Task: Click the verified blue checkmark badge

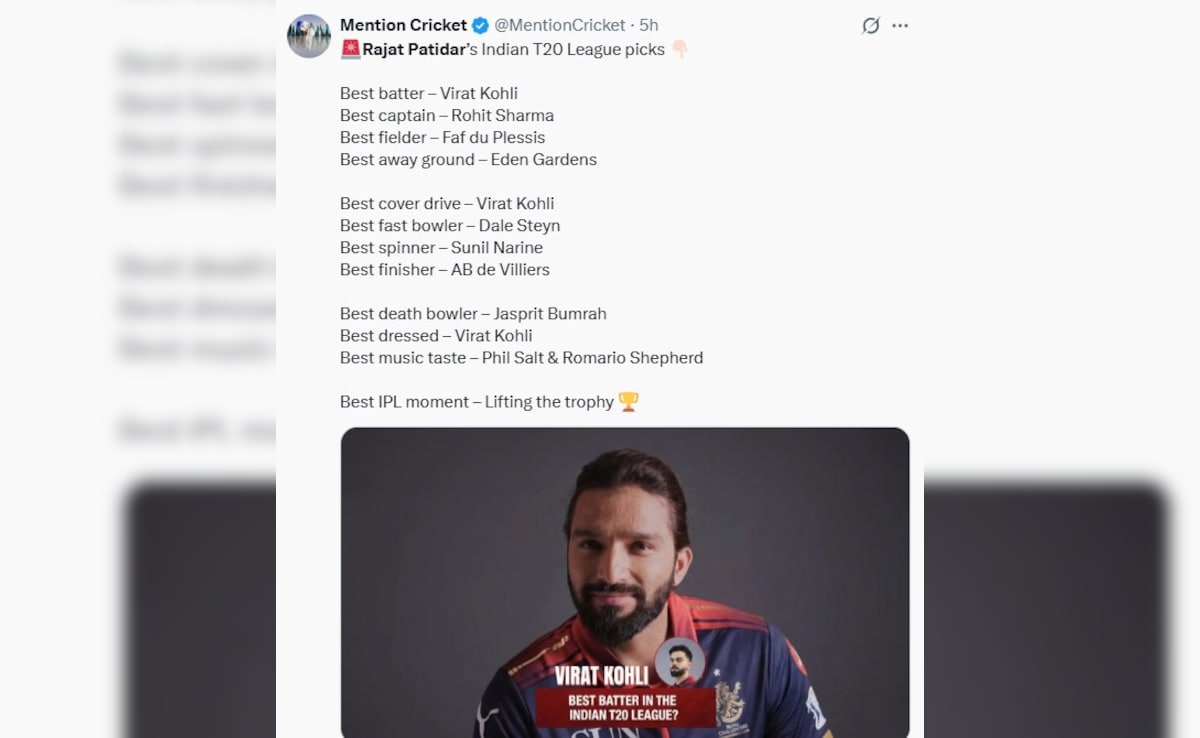Action: pyautogui.click(x=479, y=25)
